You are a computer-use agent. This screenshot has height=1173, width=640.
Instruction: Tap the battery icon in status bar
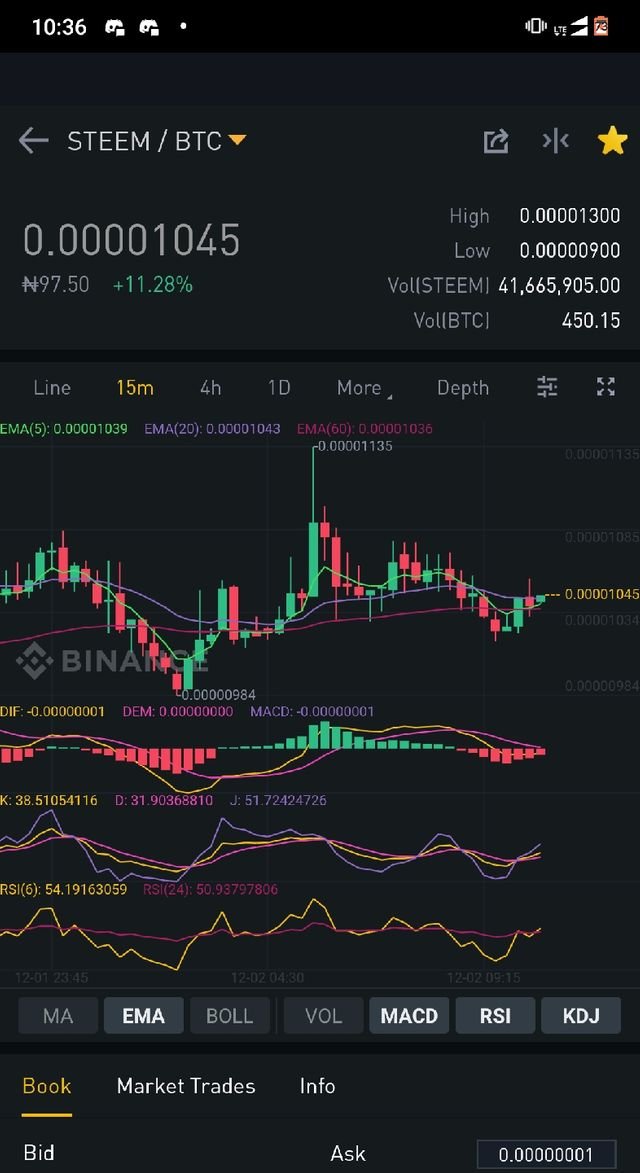click(601, 27)
